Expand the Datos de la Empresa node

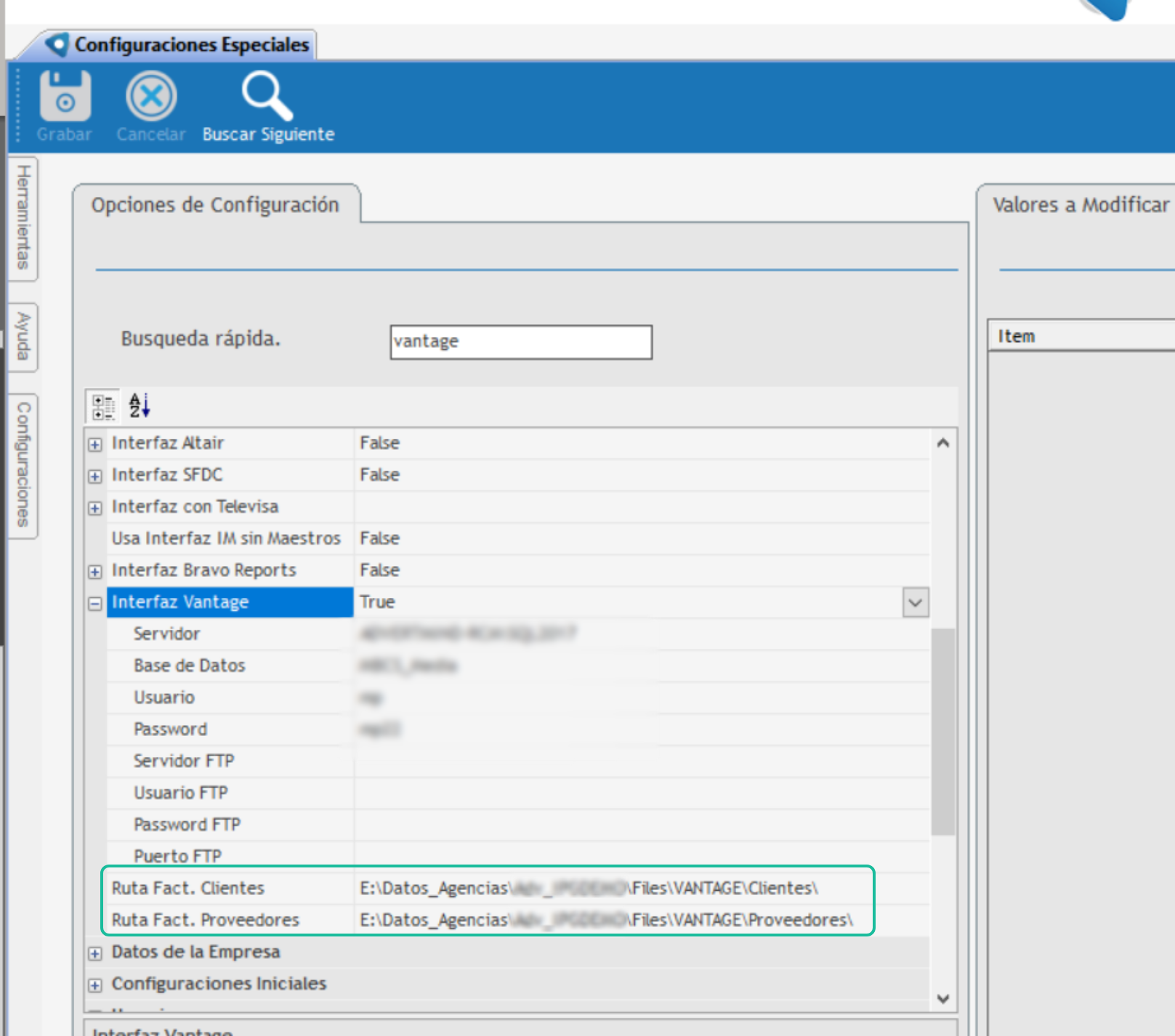(95, 953)
